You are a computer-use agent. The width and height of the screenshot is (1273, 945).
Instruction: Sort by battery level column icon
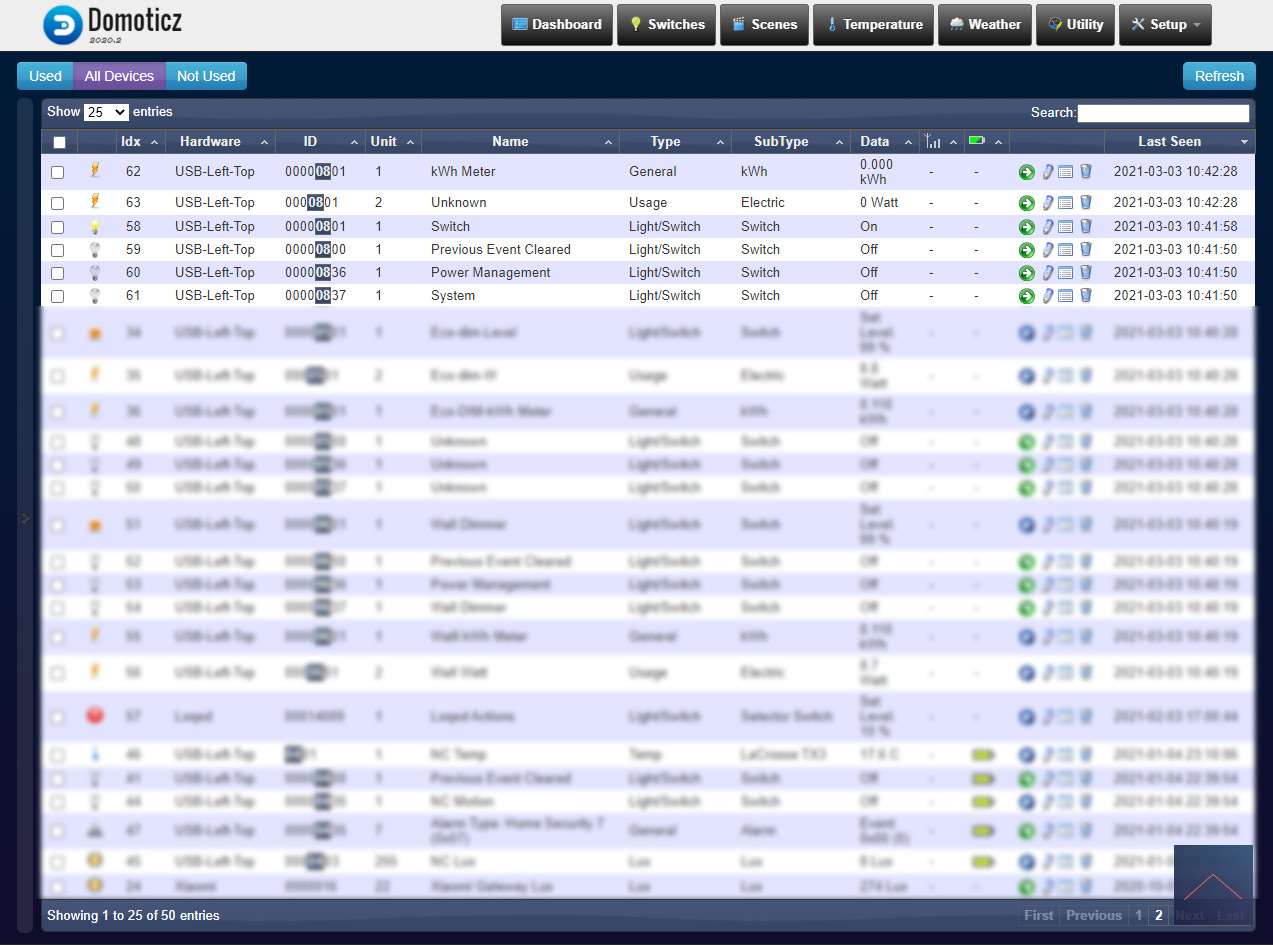[977, 141]
